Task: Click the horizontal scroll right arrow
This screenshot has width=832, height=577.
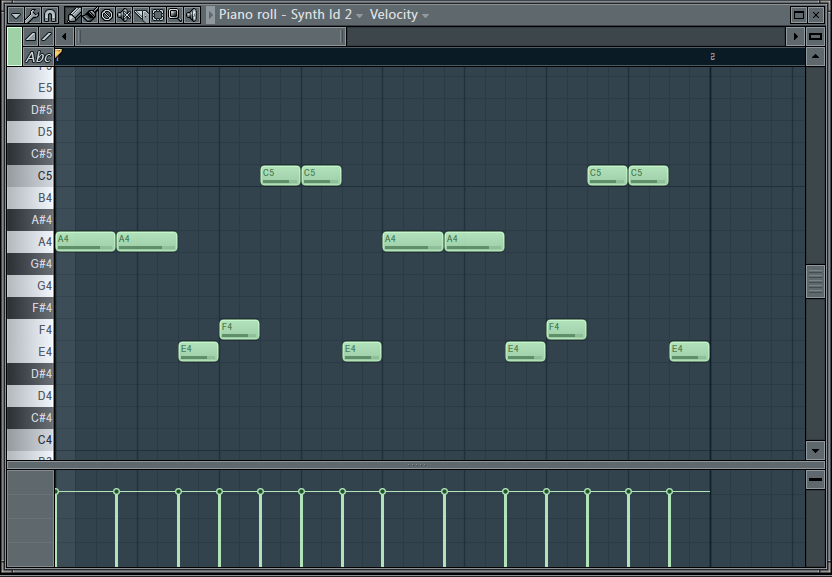Action: click(x=795, y=36)
